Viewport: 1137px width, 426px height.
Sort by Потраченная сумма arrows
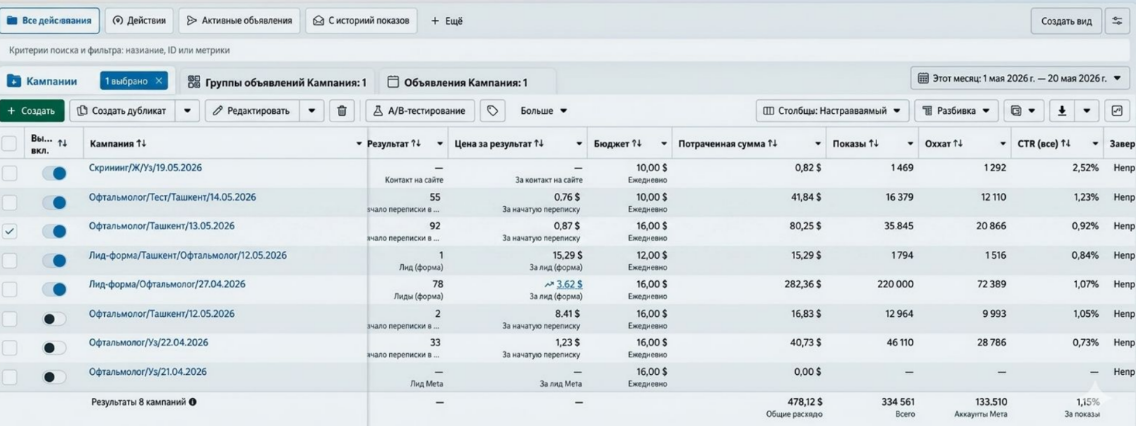pos(773,144)
